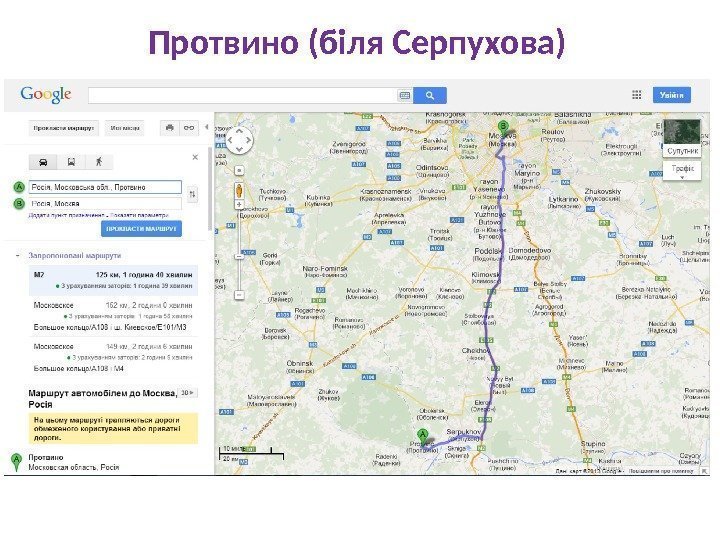720x540 pixels.
Task: Click the 3D button next to the route heading
Action: 188,393
